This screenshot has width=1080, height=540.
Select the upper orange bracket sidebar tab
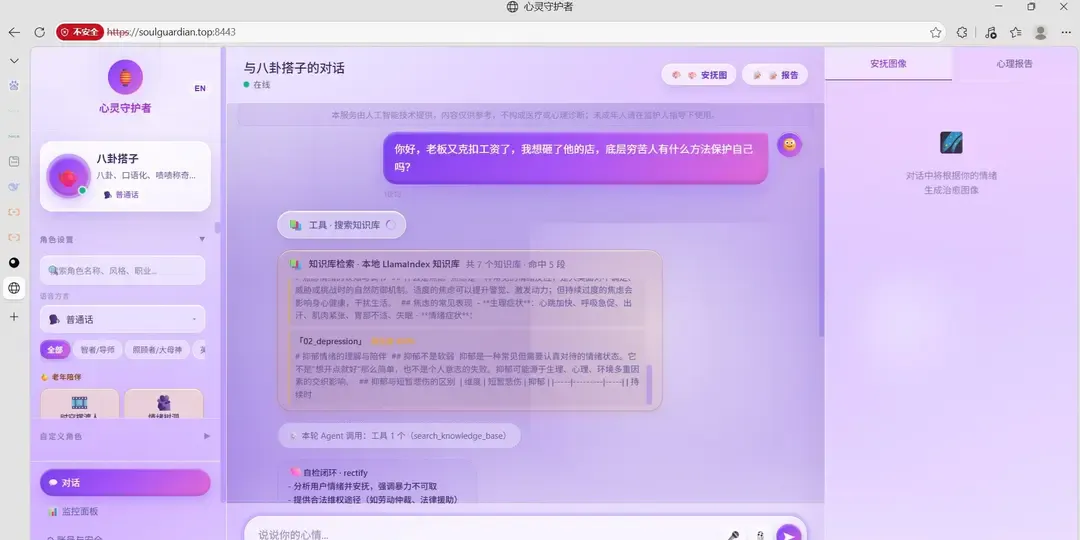tap(14, 212)
